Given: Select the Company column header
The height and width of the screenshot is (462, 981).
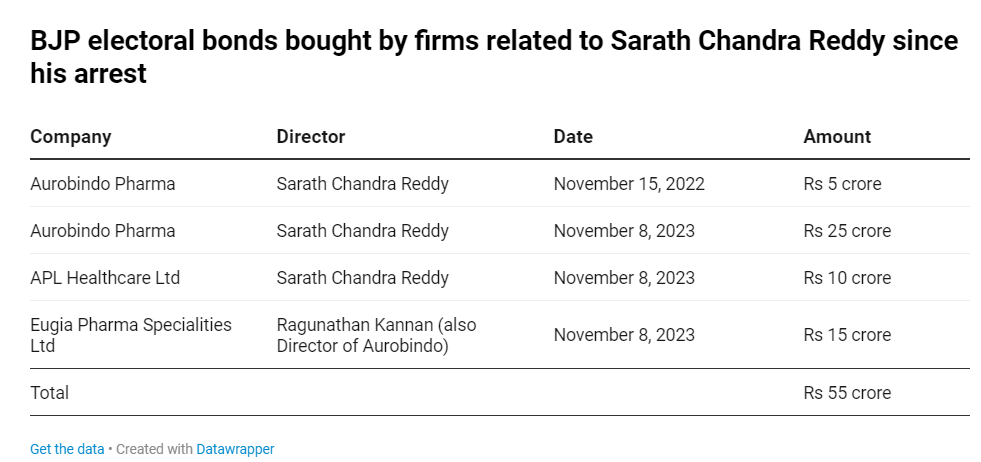Looking at the screenshot, I should click(71, 136).
